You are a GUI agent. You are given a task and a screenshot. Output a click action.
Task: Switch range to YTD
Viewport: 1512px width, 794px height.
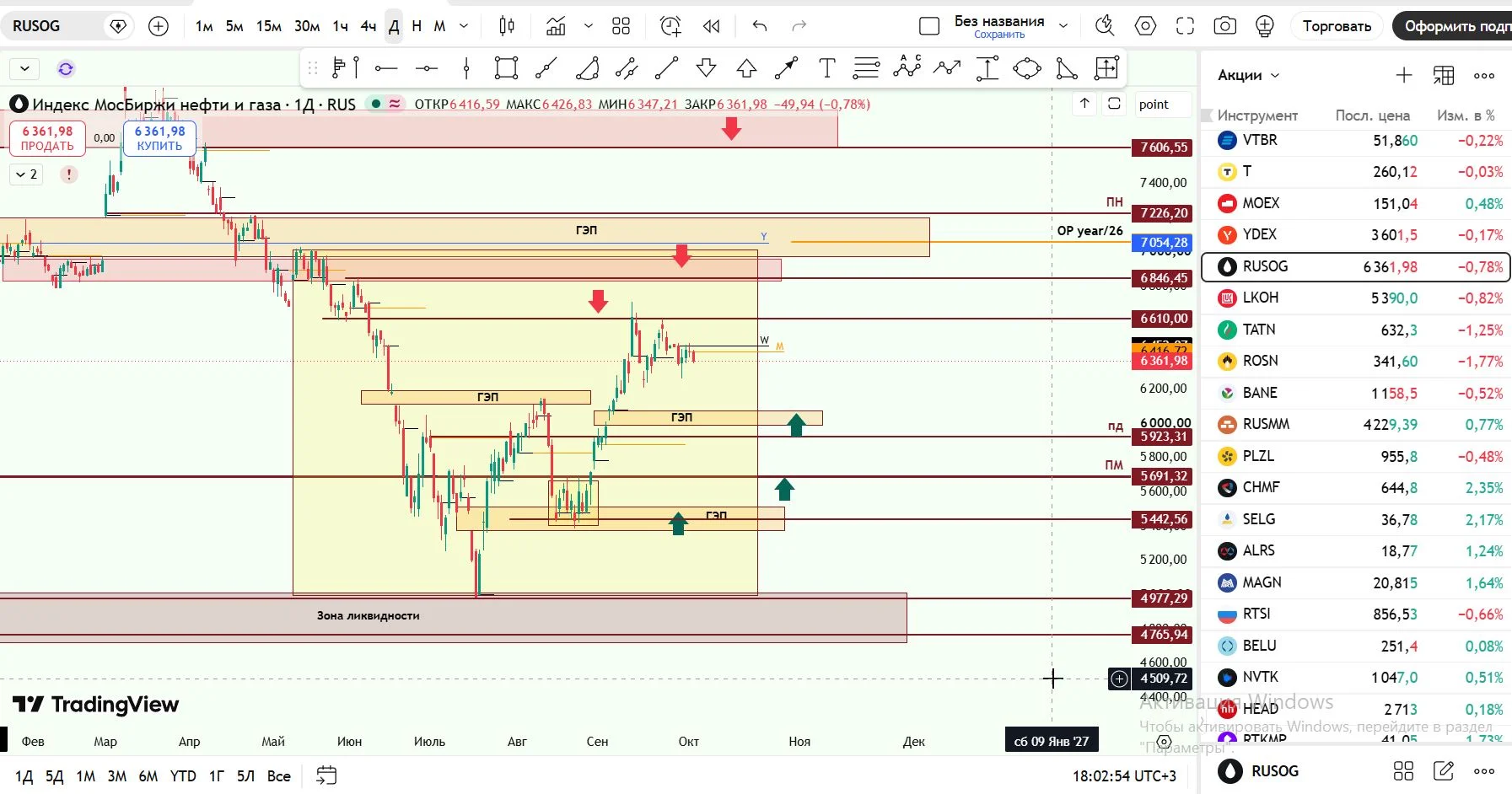click(x=183, y=775)
